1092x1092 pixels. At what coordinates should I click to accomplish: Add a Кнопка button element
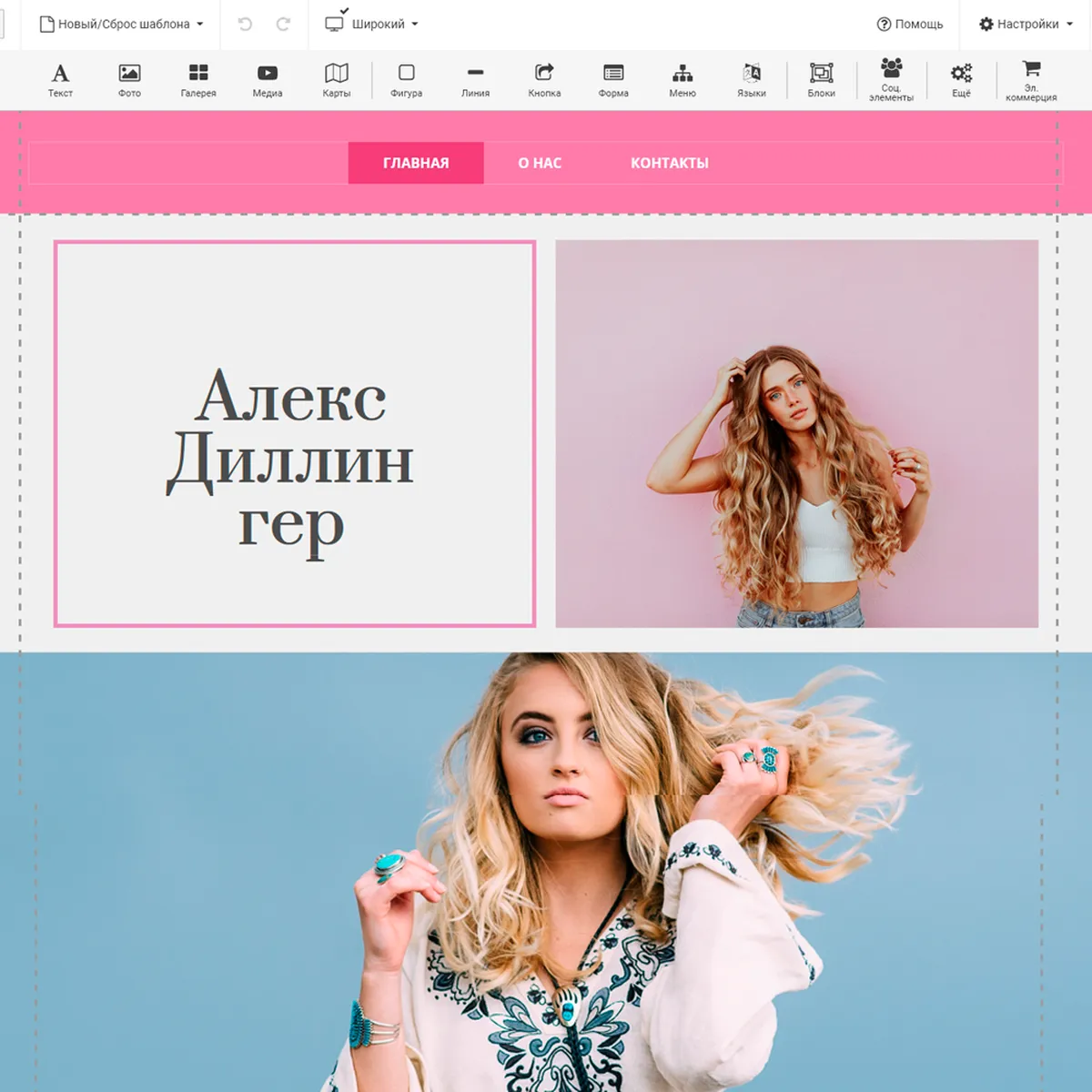pos(544,80)
